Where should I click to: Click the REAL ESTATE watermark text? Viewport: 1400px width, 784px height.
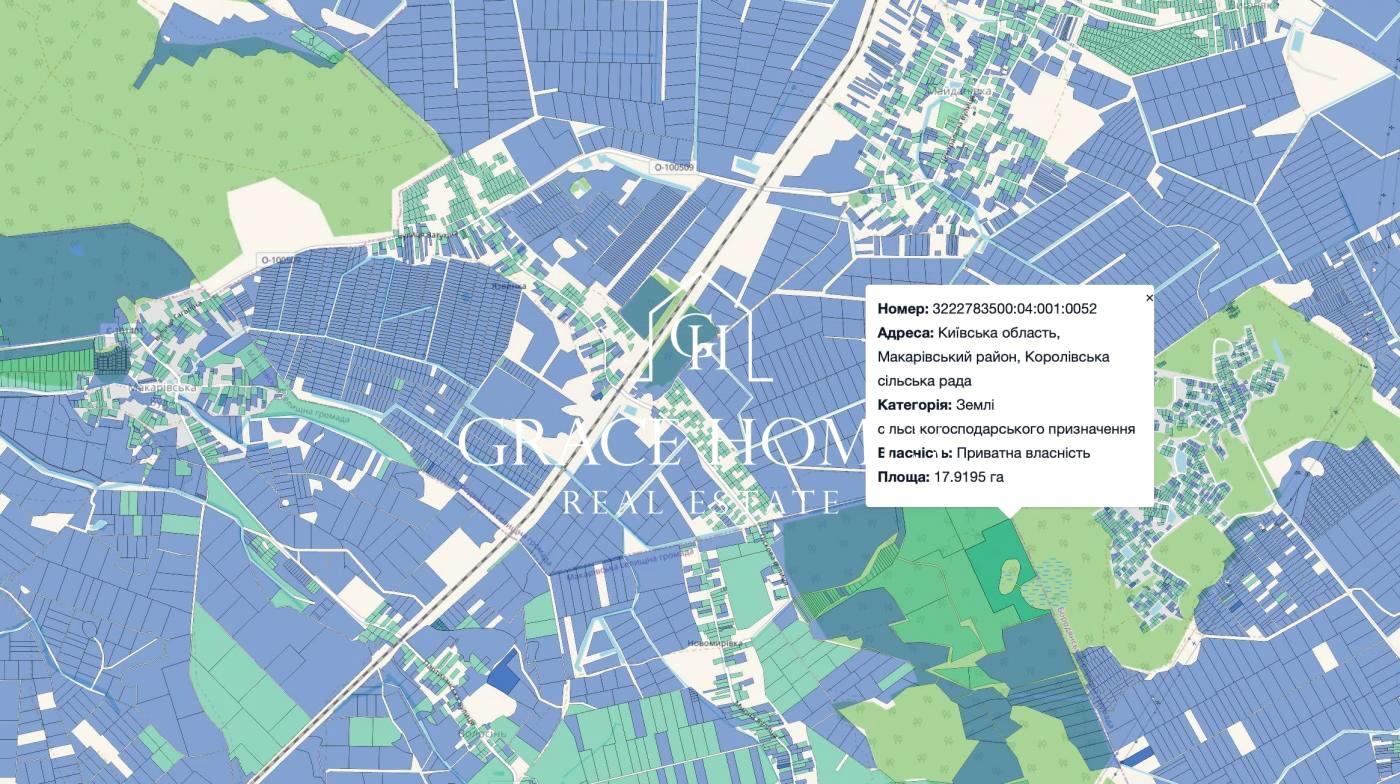point(700,502)
